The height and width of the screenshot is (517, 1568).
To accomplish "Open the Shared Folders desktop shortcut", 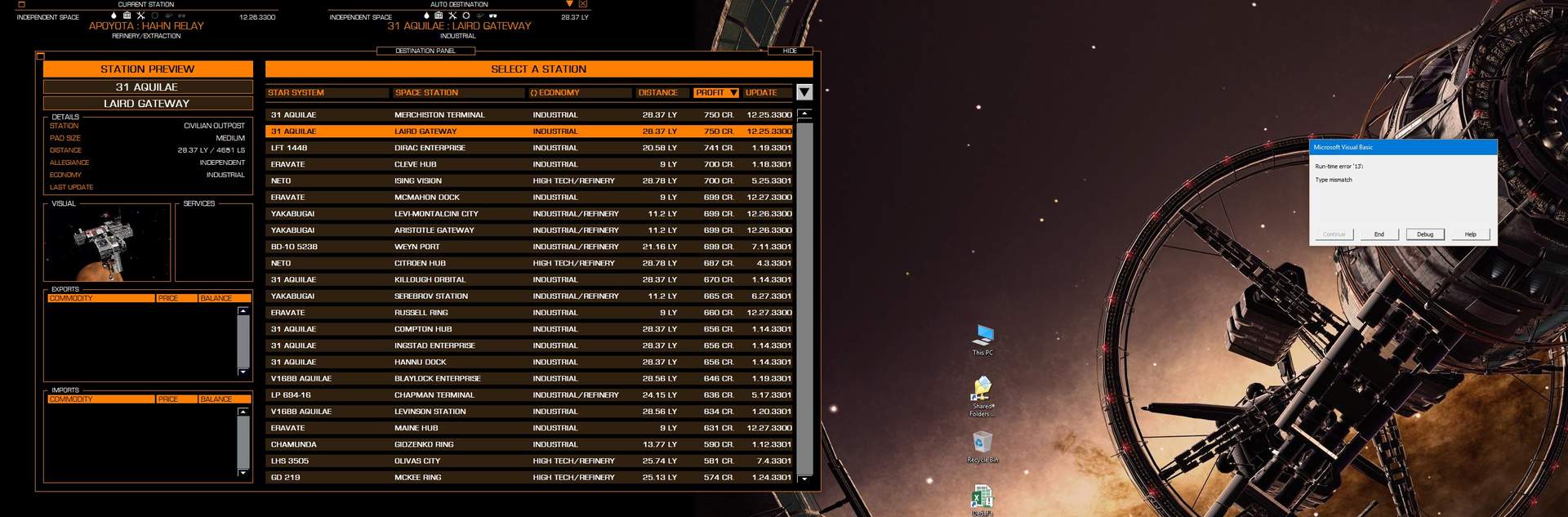I will click(x=982, y=396).
